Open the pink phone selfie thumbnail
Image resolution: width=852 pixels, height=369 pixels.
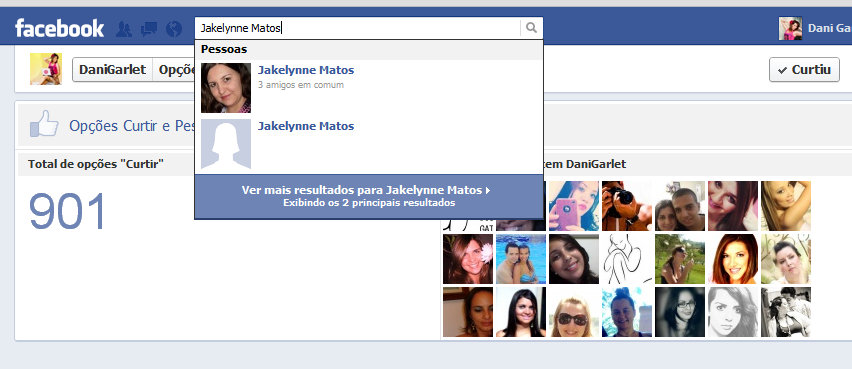(574, 206)
